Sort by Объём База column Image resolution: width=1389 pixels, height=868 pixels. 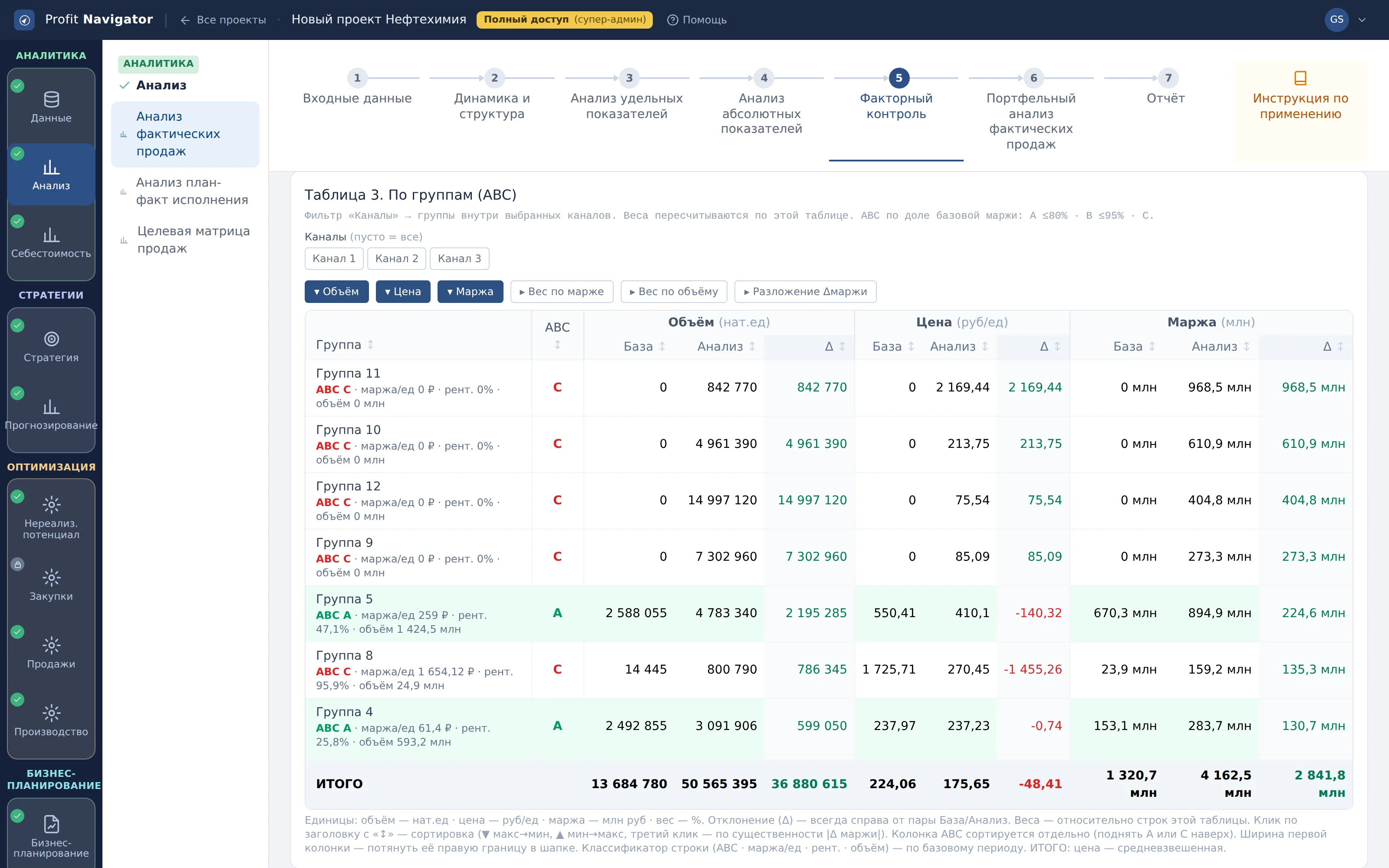point(645,346)
